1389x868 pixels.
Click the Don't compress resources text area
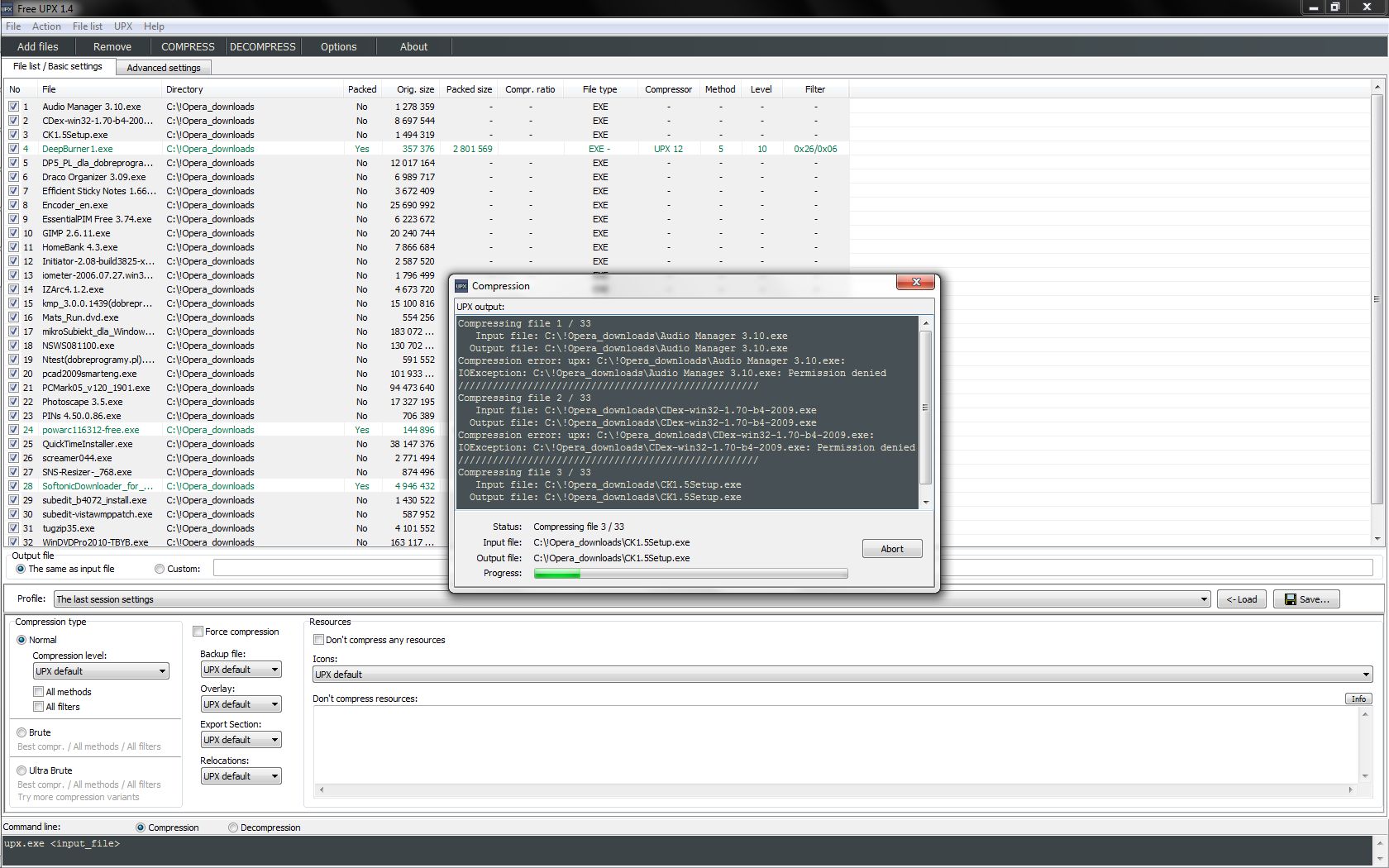836,744
